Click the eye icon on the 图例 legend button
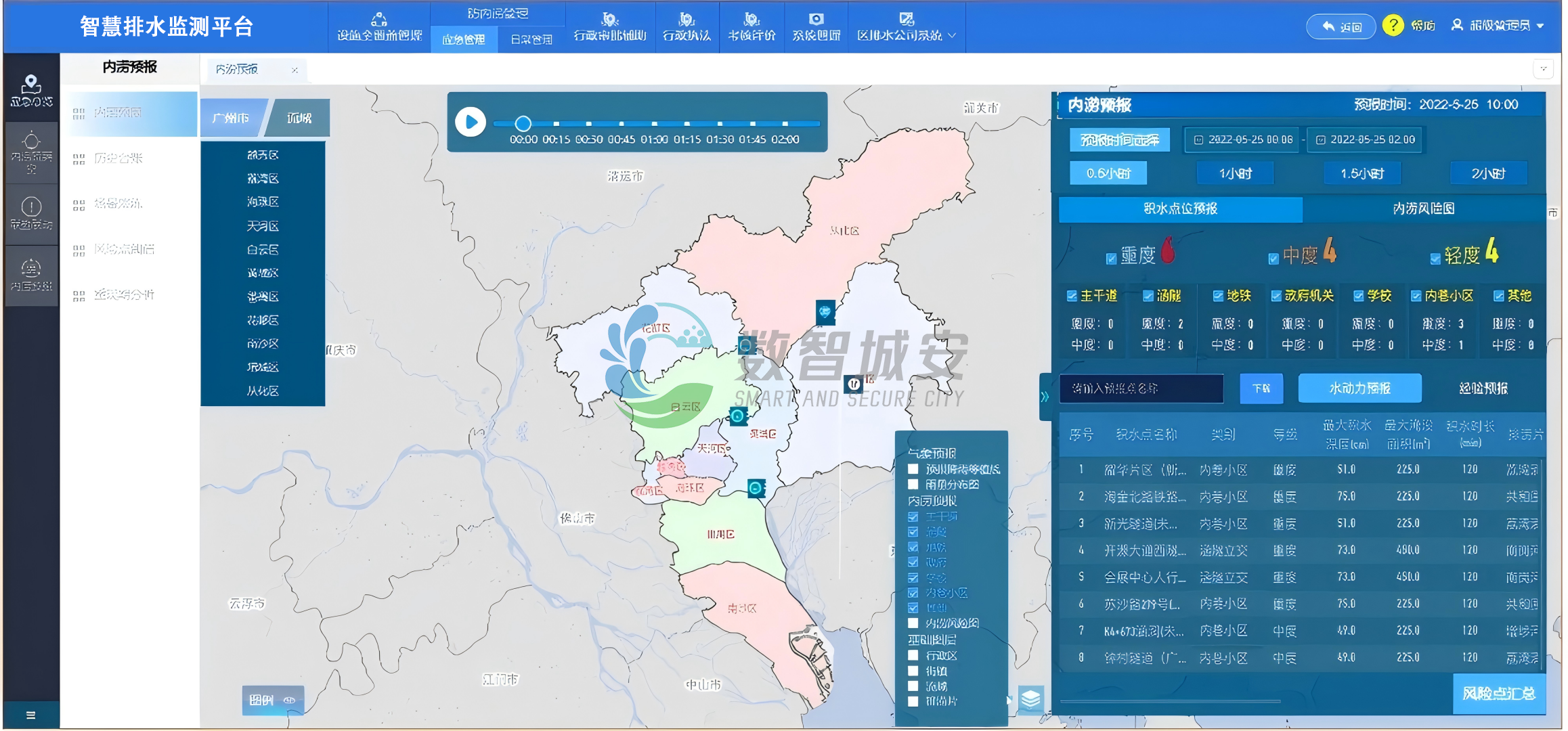Screen dimensions: 1568x731 click(290, 701)
